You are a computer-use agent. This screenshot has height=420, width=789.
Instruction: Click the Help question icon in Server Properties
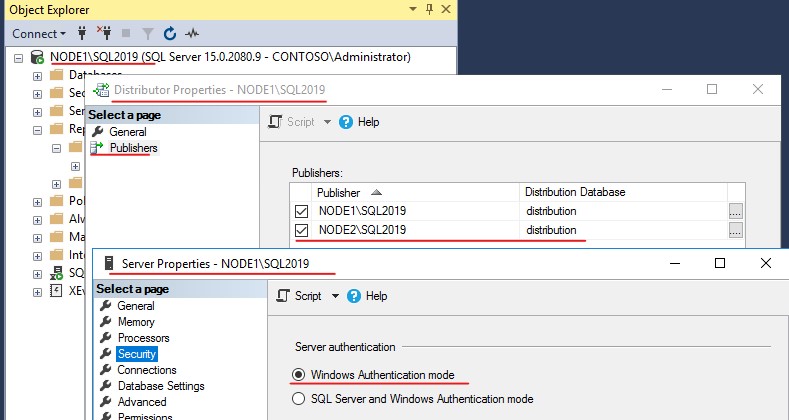(x=354, y=296)
